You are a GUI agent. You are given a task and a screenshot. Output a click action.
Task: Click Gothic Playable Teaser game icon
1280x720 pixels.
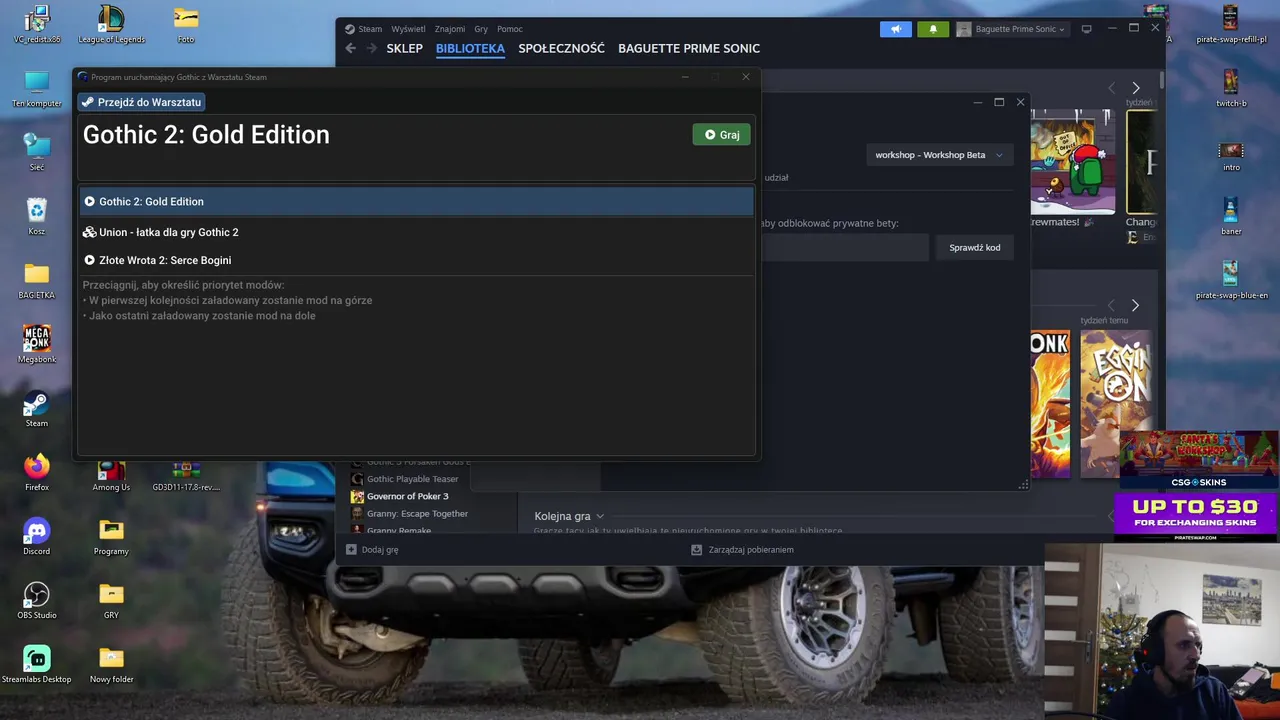coord(357,479)
